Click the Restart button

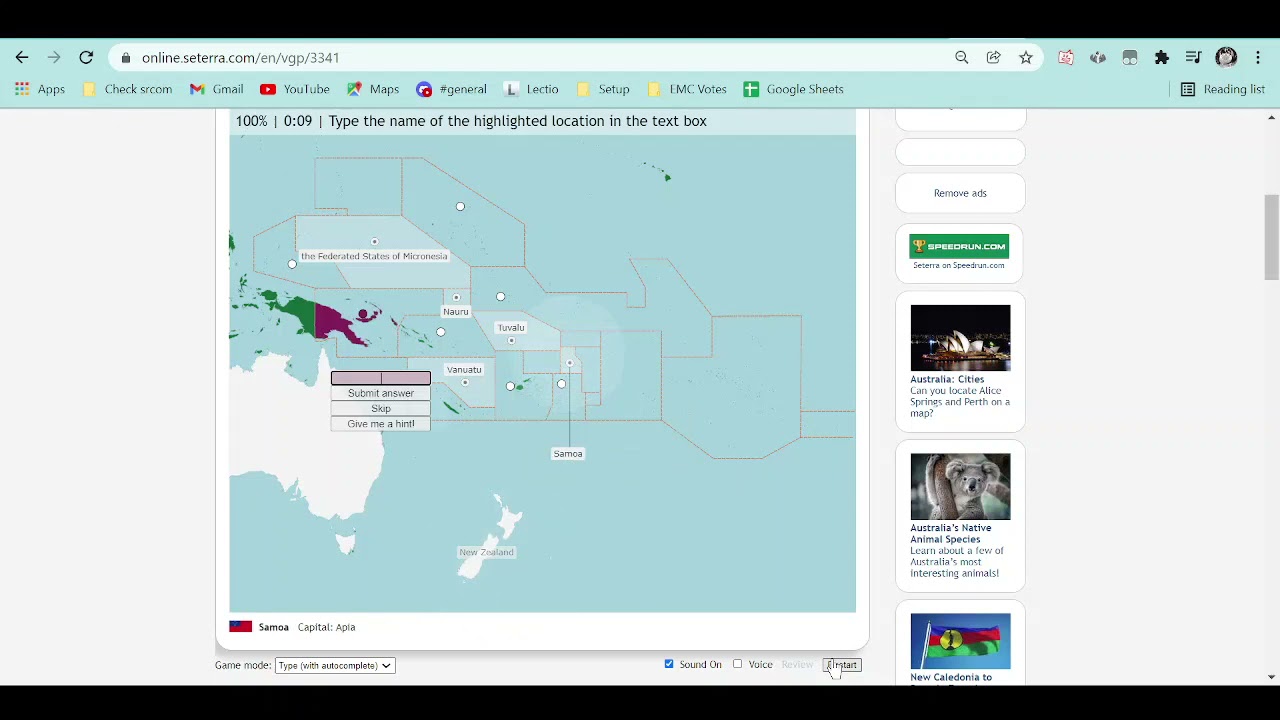[x=842, y=665]
